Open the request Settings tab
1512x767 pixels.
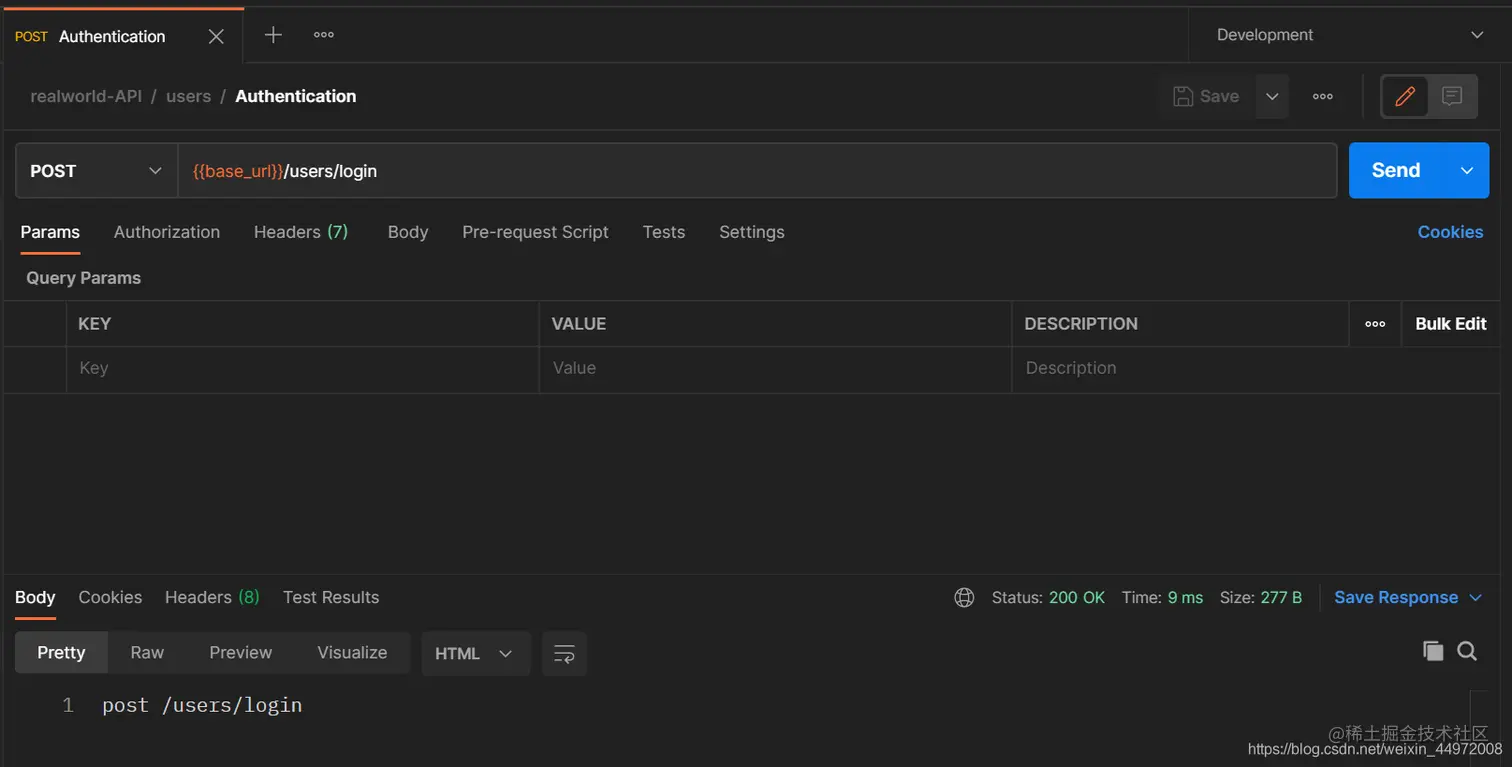point(752,232)
